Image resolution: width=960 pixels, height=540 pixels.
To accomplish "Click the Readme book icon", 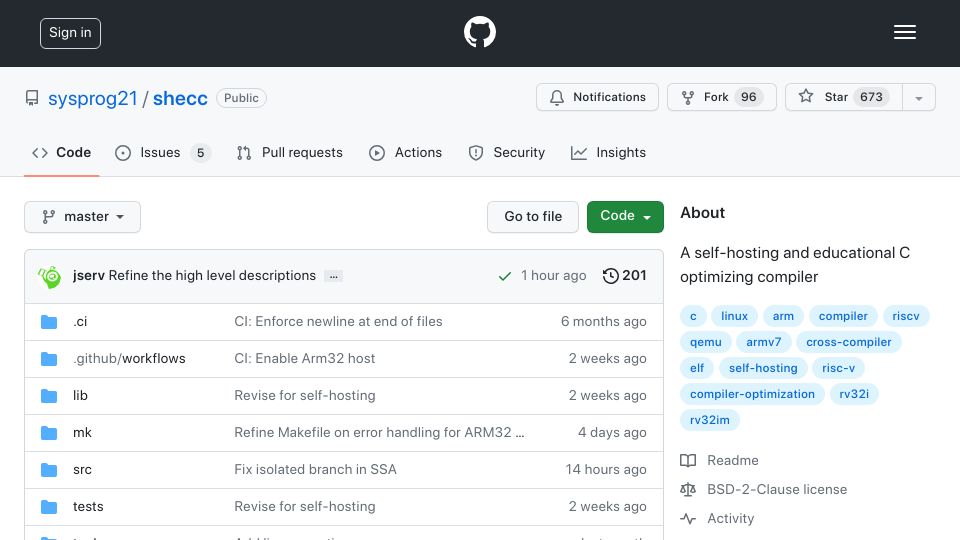I will coord(688,460).
